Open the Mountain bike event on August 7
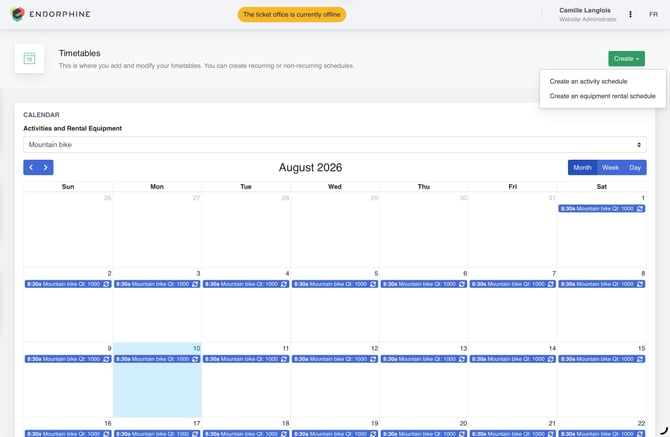The width and height of the screenshot is (670, 437). tap(512, 284)
